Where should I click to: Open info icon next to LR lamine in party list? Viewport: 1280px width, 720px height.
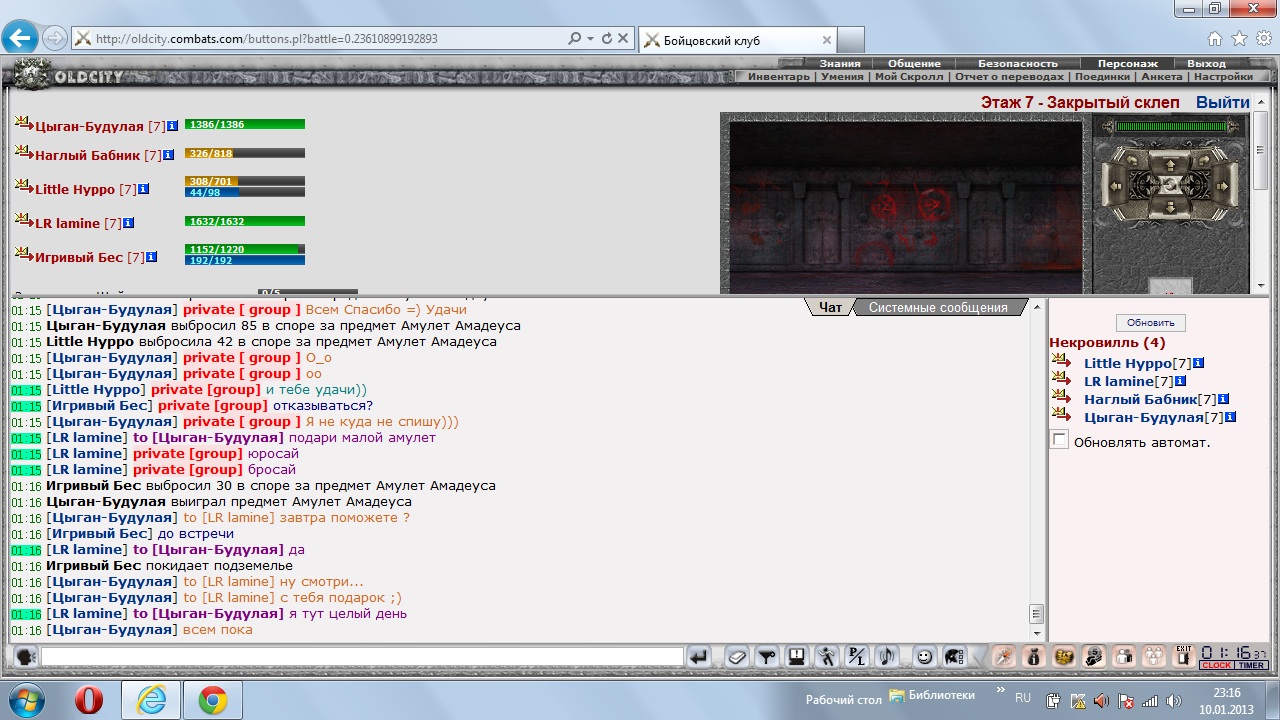128,223
